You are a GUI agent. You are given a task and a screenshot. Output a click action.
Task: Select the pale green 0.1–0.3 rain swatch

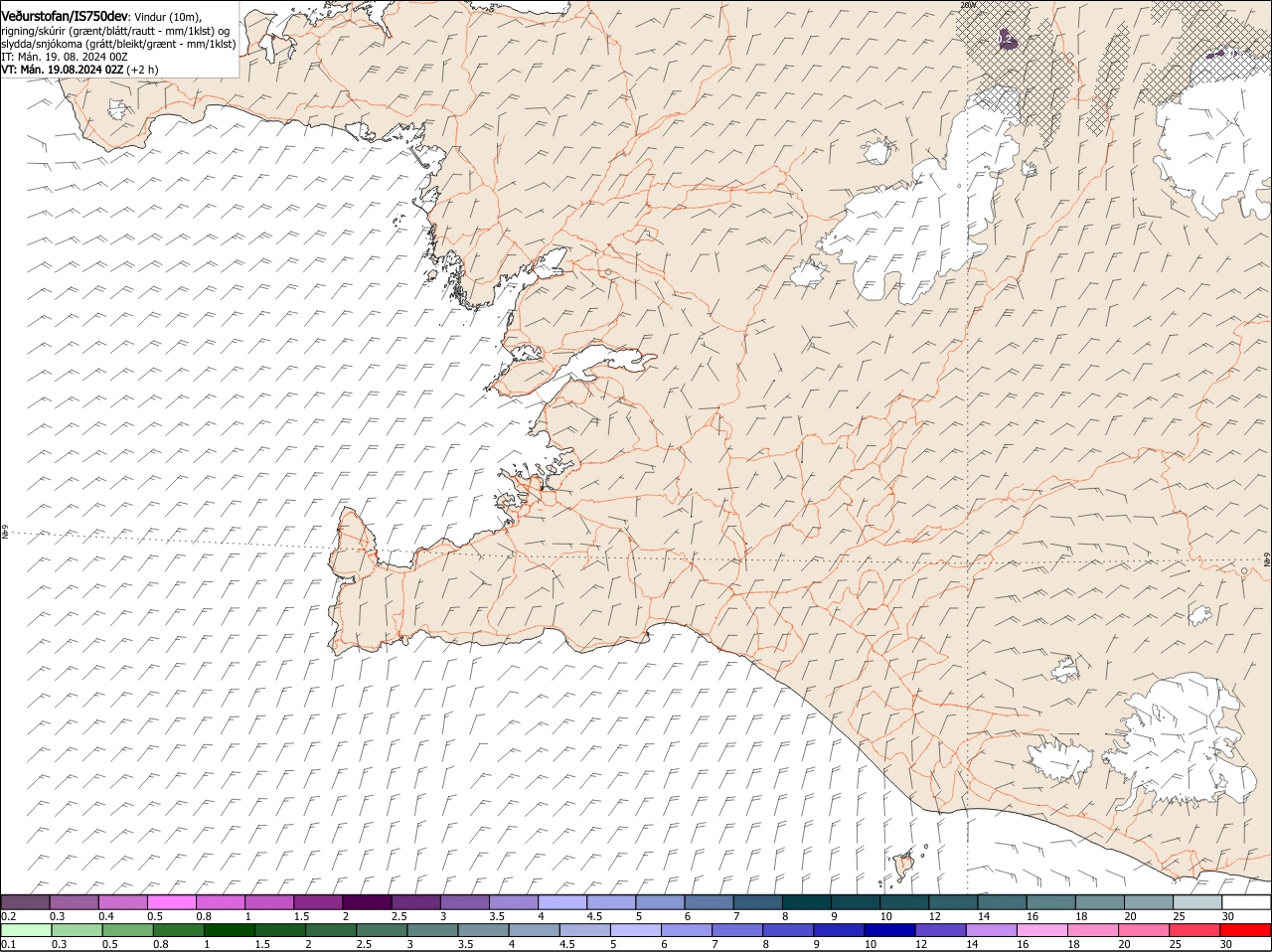tap(26, 930)
